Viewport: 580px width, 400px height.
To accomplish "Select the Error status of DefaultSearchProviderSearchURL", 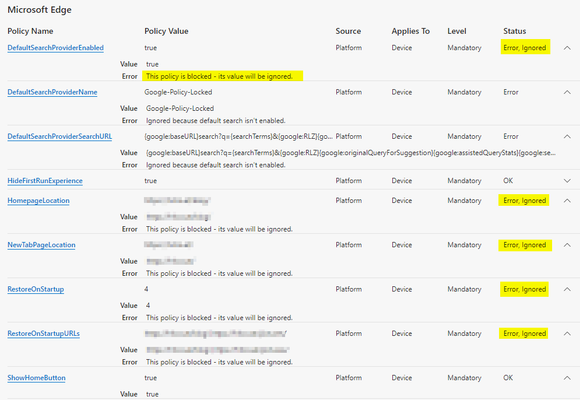I will click(x=511, y=137).
